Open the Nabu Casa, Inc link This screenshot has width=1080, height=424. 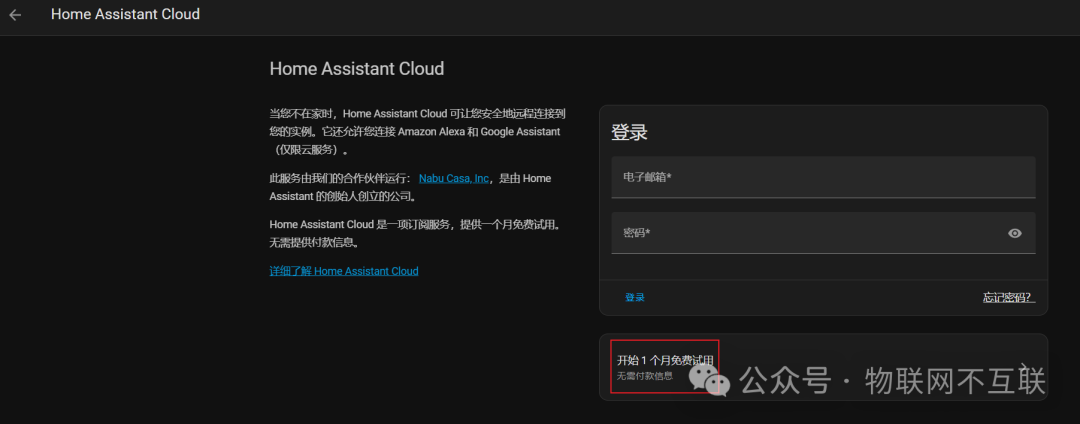[x=454, y=178]
